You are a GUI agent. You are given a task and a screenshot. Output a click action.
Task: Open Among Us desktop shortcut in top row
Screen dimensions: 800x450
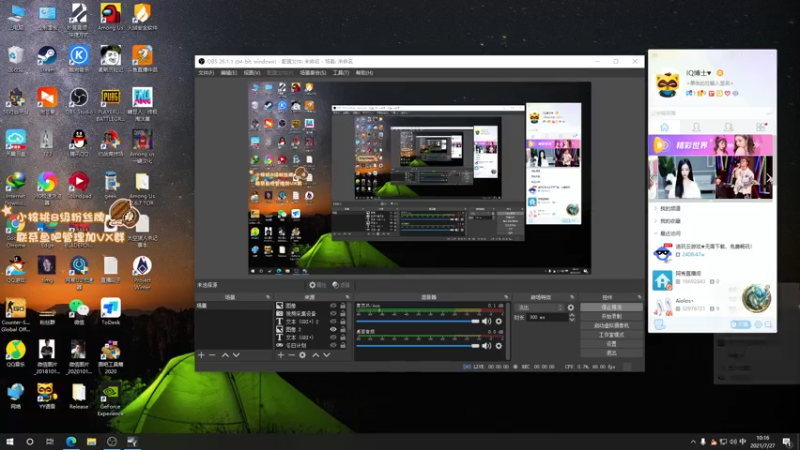[110, 17]
